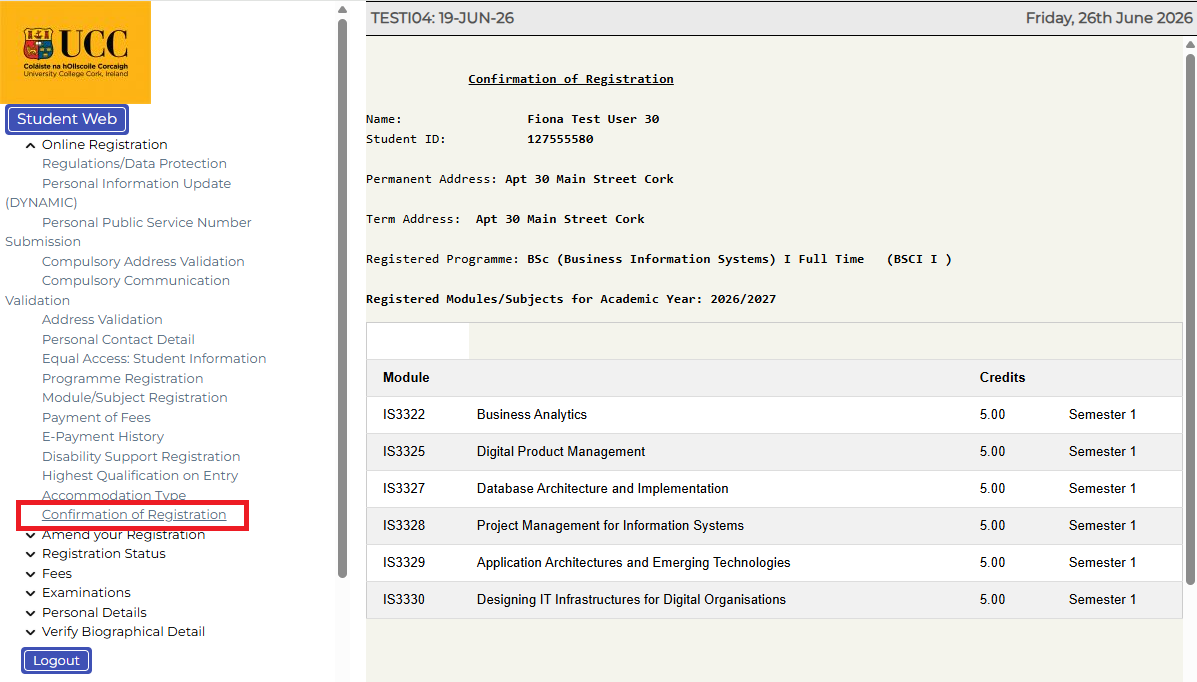Open the Student Web button

pyautogui.click(x=67, y=119)
